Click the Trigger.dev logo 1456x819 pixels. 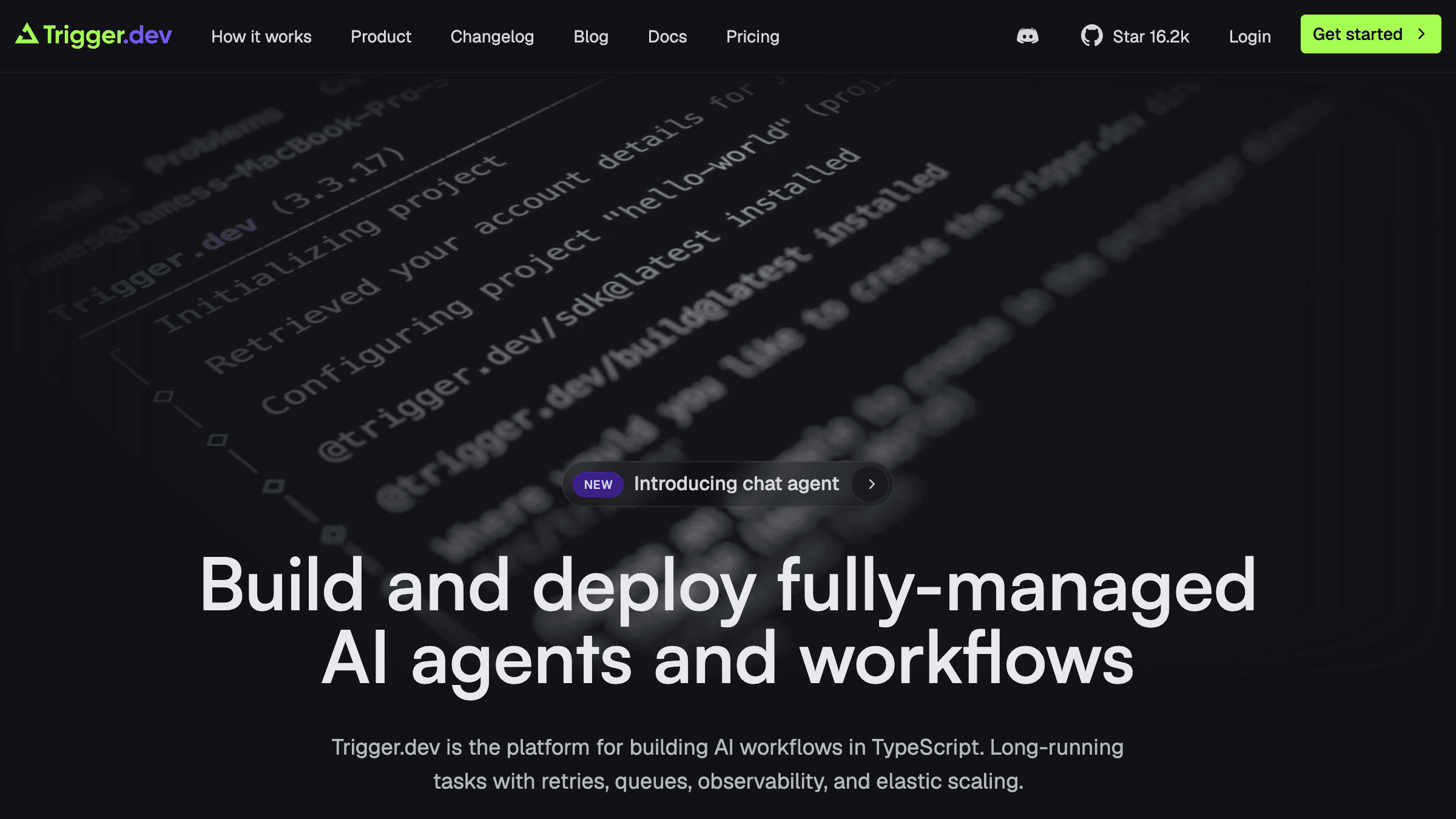93,35
